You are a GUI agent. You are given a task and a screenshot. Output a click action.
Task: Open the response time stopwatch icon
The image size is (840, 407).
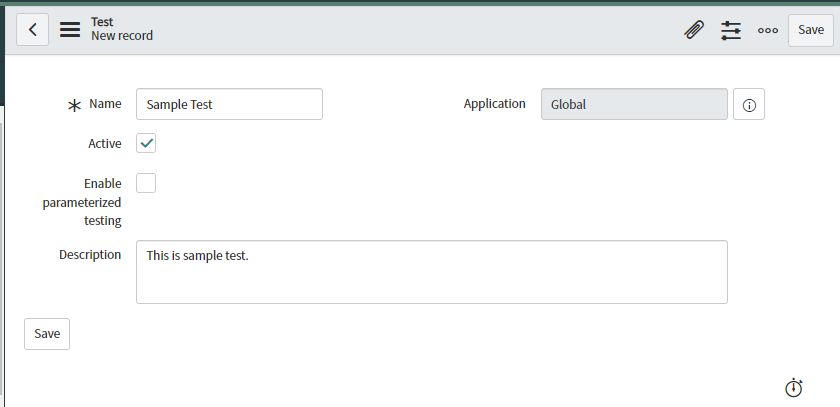click(x=794, y=388)
